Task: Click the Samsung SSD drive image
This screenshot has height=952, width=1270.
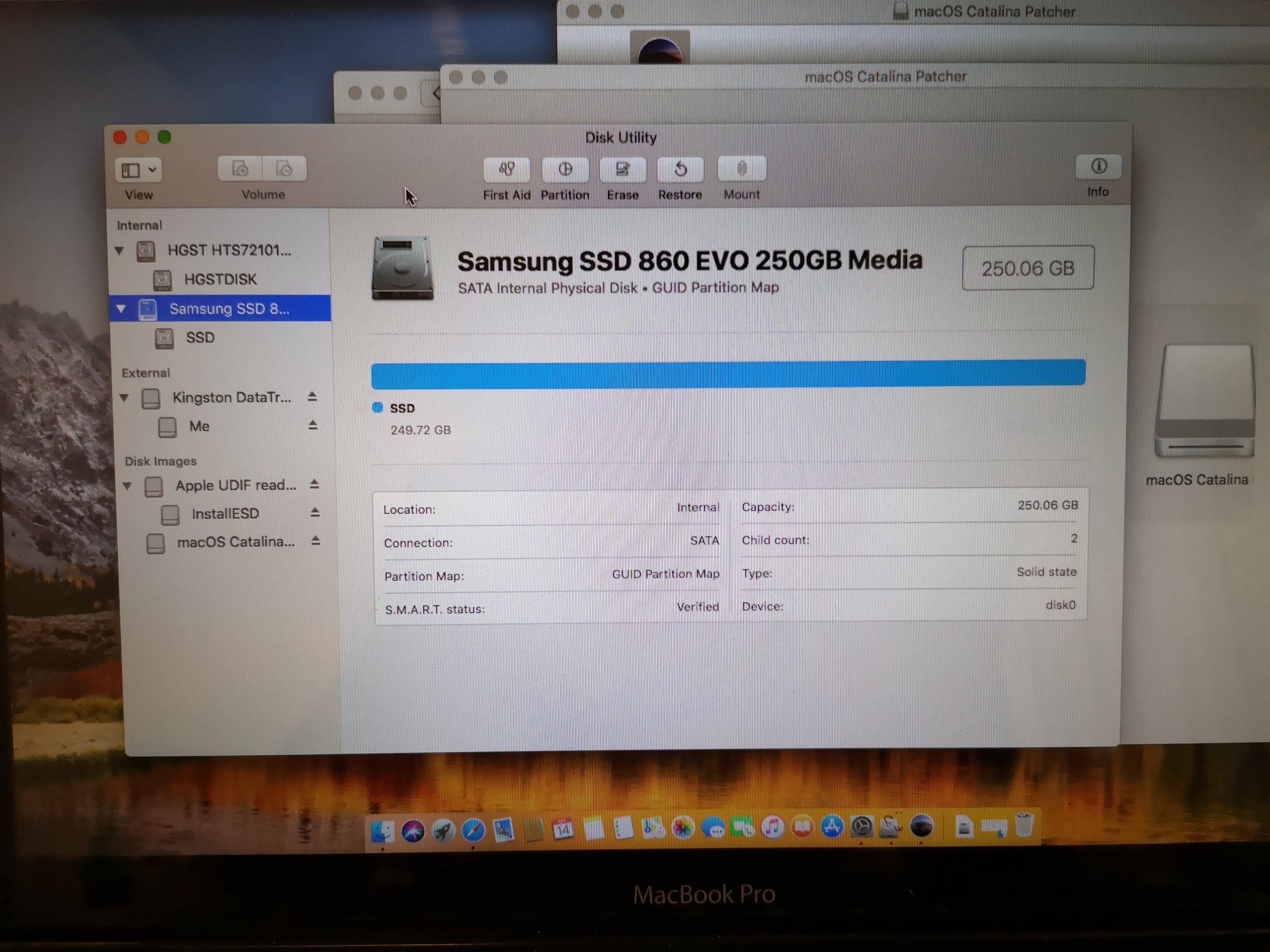Action: click(x=403, y=268)
